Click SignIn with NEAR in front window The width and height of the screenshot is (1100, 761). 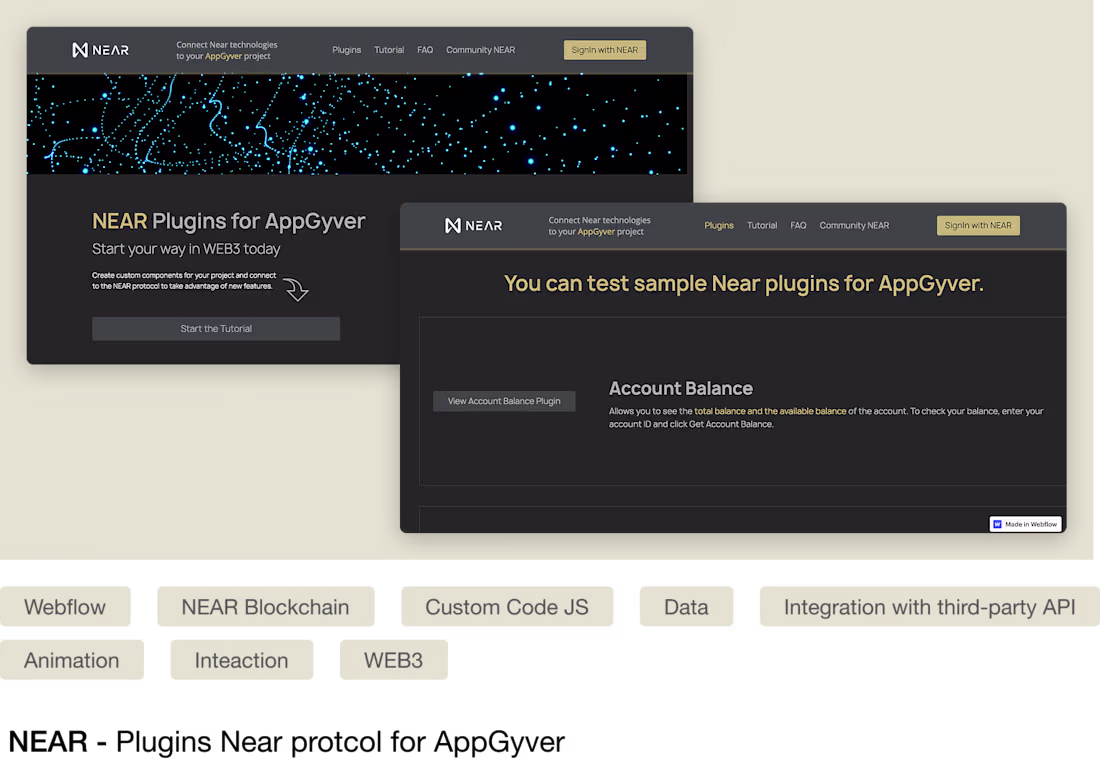[978, 225]
